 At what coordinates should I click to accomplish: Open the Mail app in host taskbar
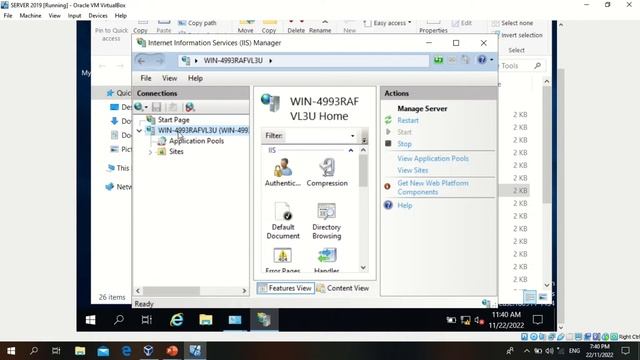click(x=103, y=351)
